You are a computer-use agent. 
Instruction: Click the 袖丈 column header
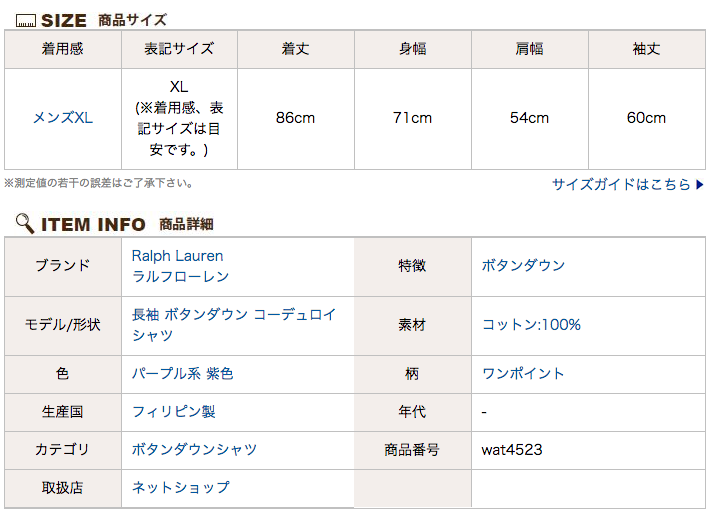point(647,49)
